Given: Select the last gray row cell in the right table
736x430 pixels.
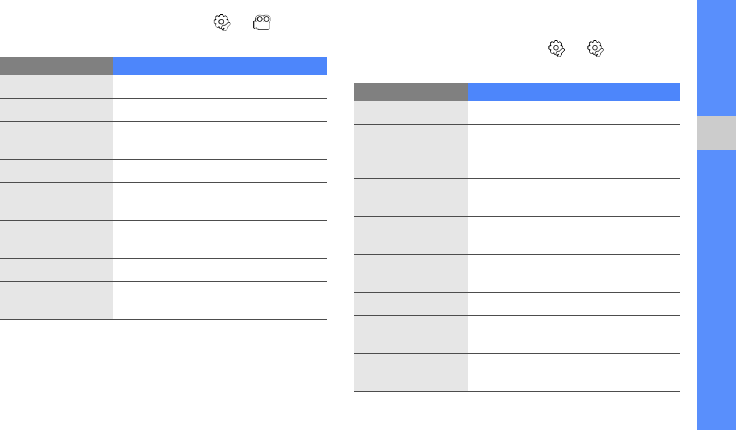Looking at the screenshot, I should pos(410,372).
